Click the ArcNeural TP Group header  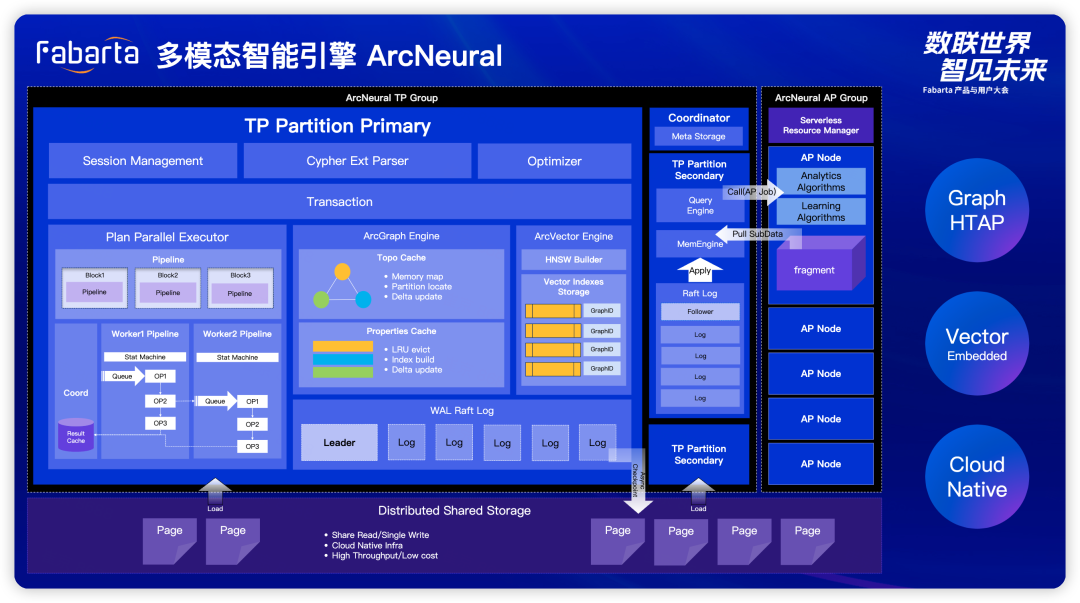click(392, 98)
